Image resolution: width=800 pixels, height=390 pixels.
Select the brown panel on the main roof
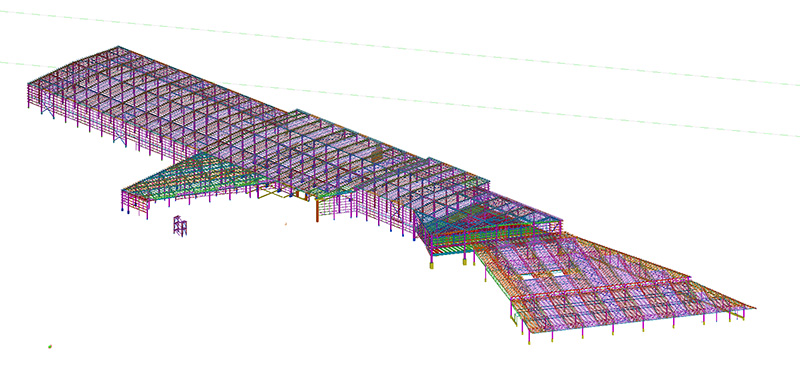[x=377, y=155]
